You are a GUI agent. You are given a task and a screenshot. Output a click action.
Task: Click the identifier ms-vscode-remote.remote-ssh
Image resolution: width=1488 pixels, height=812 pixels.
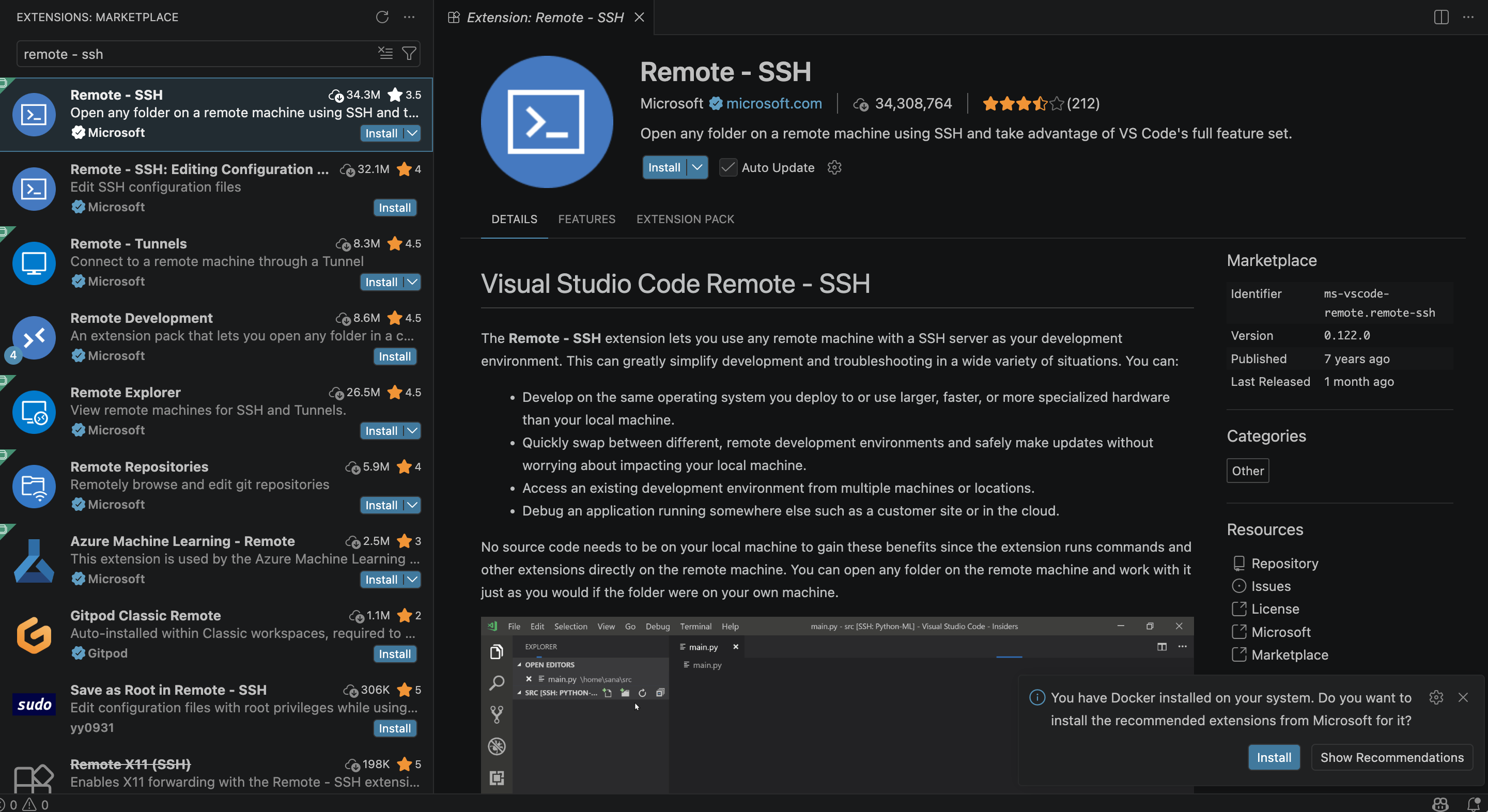point(1380,303)
